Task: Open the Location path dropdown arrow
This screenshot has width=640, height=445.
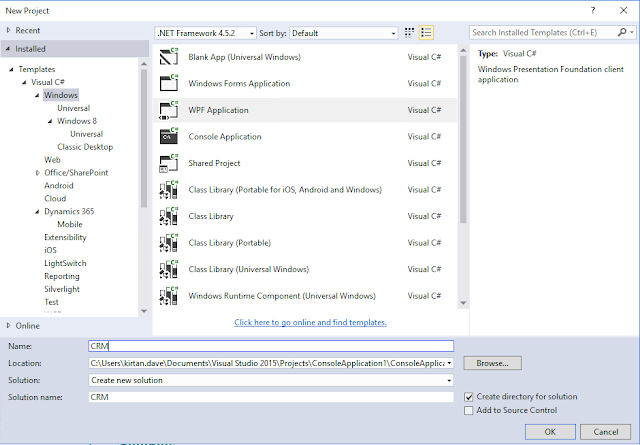Action: pos(449,363)
